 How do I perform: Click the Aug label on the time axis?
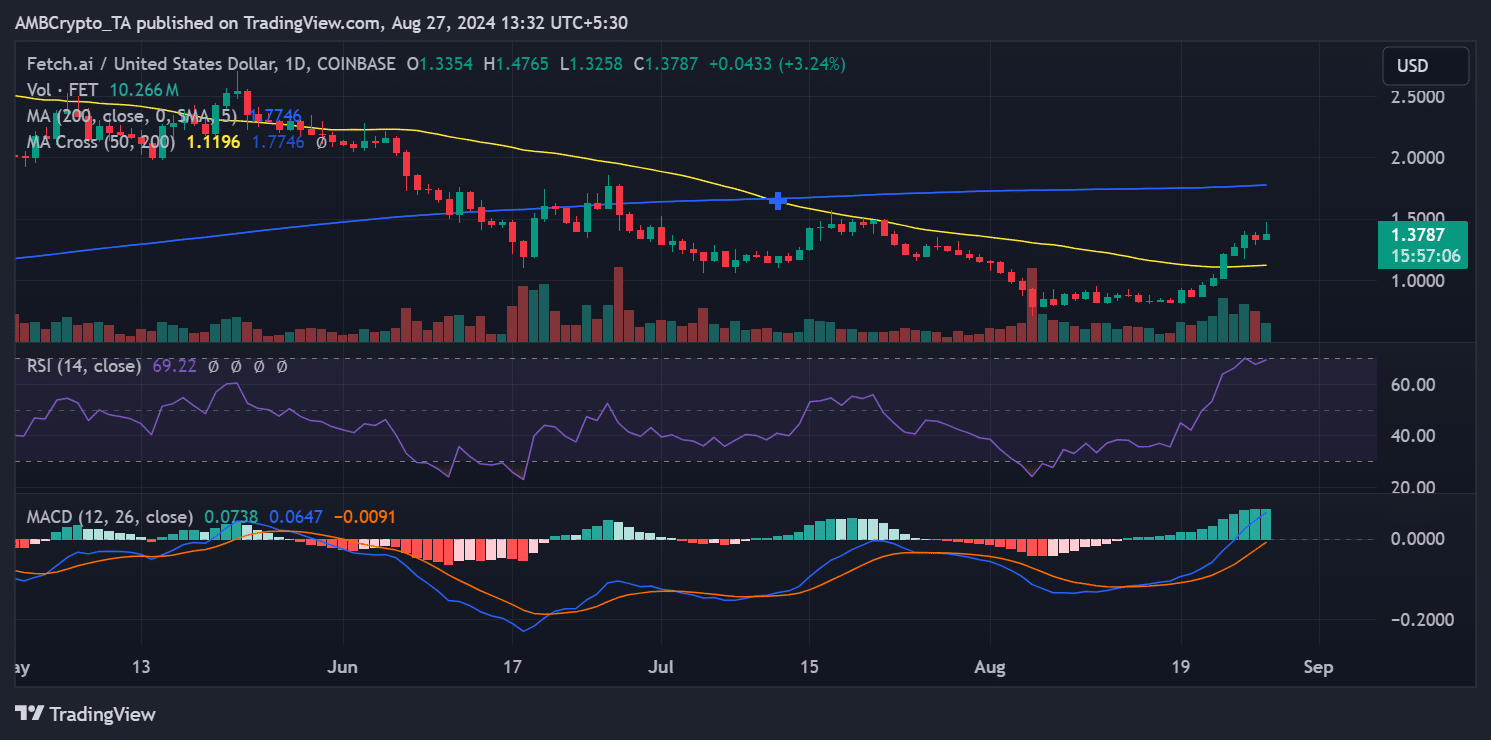tap(990, 667)
